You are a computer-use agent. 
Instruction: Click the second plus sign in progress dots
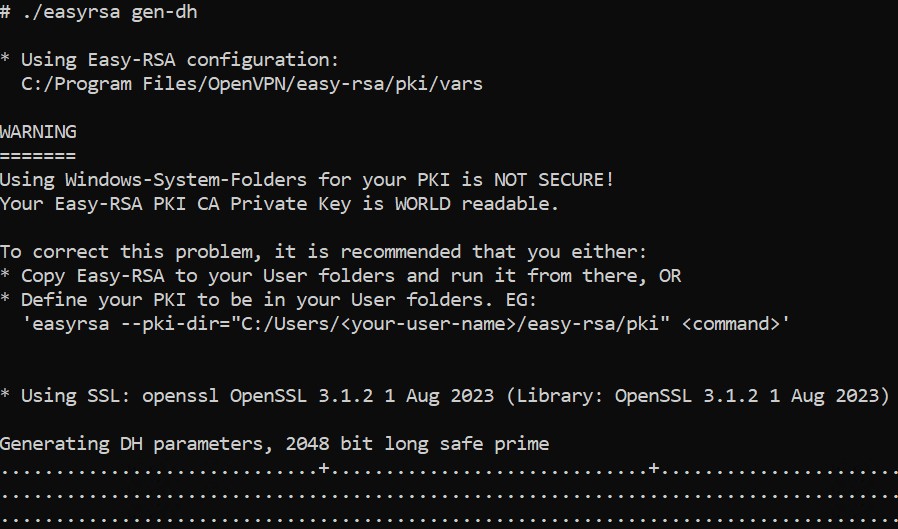click(654, 468)
